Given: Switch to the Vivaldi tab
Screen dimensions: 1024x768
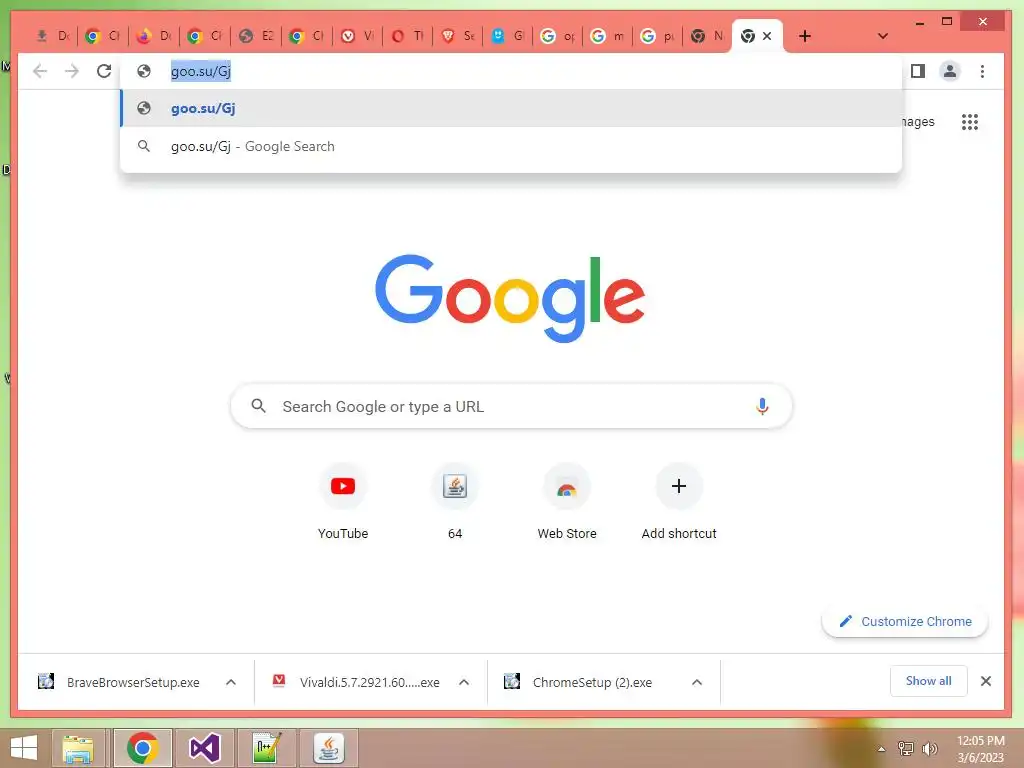Looking at the screenshot, I should [359, 36].
